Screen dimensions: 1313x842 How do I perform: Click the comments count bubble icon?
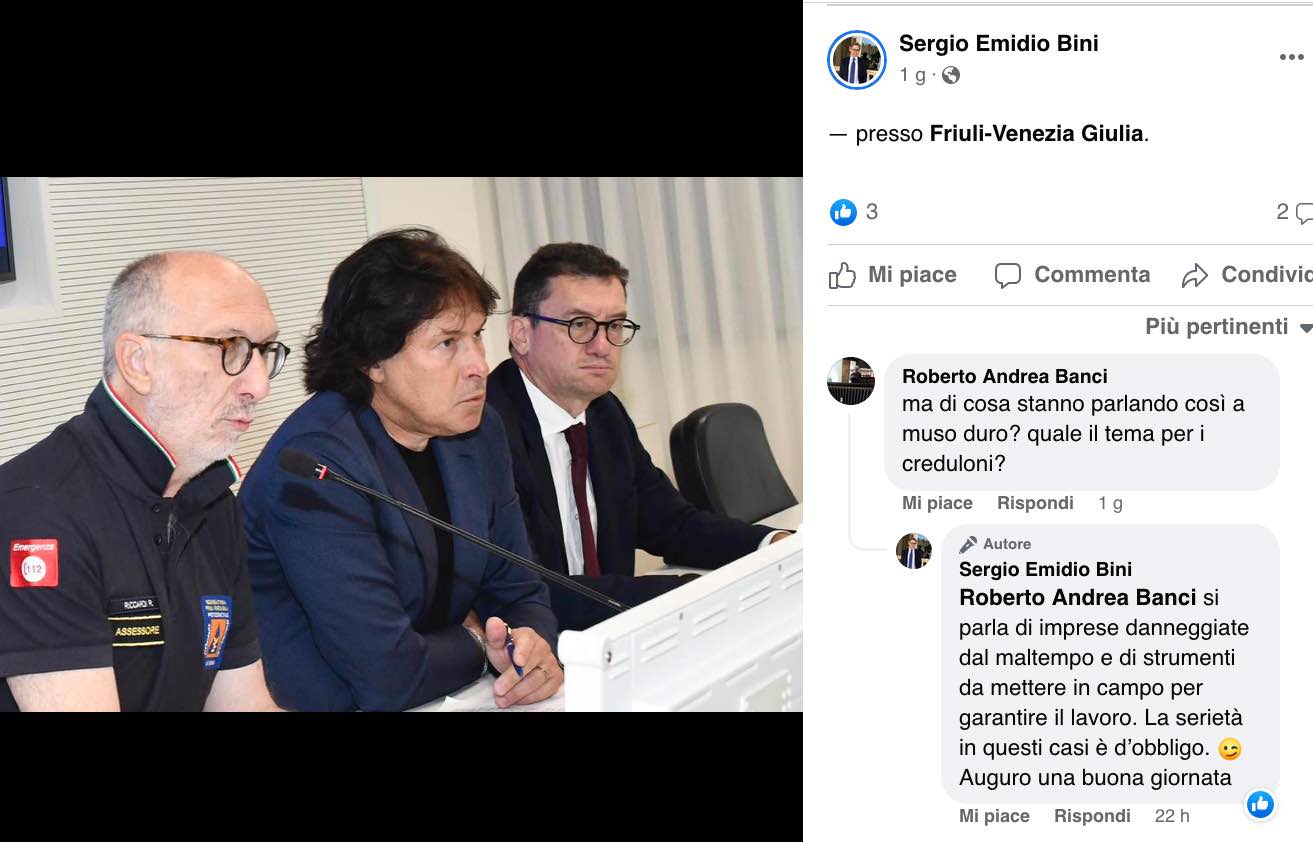click(x=1303, y=212)
